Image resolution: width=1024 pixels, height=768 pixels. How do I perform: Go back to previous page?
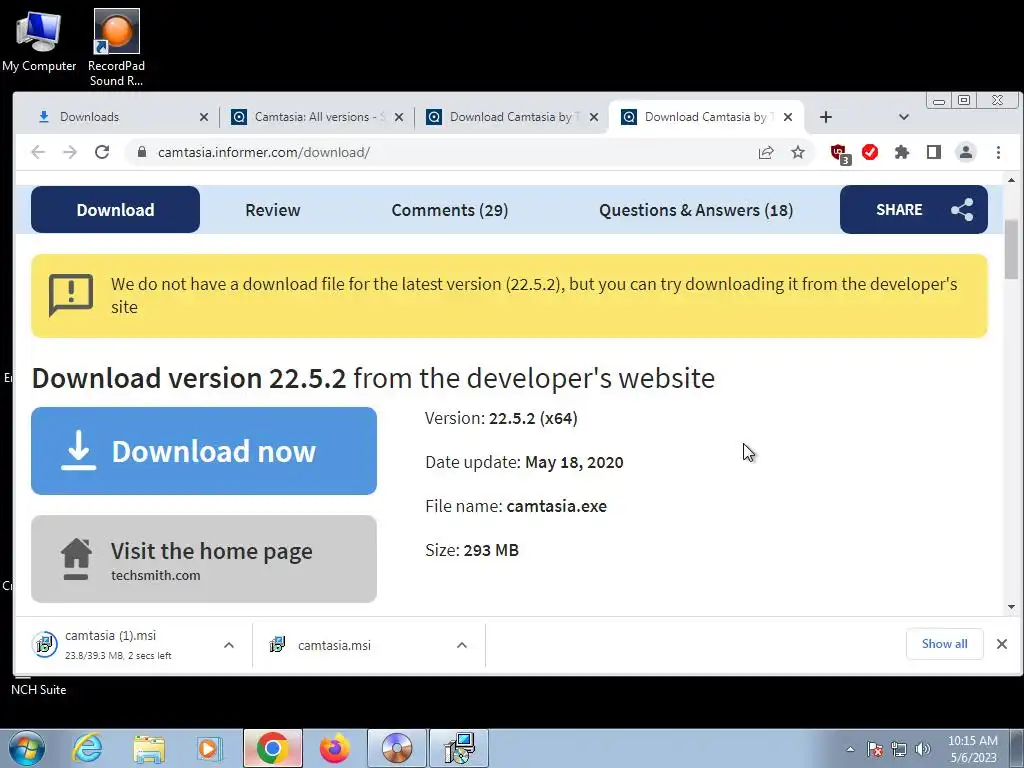point(38,152)
